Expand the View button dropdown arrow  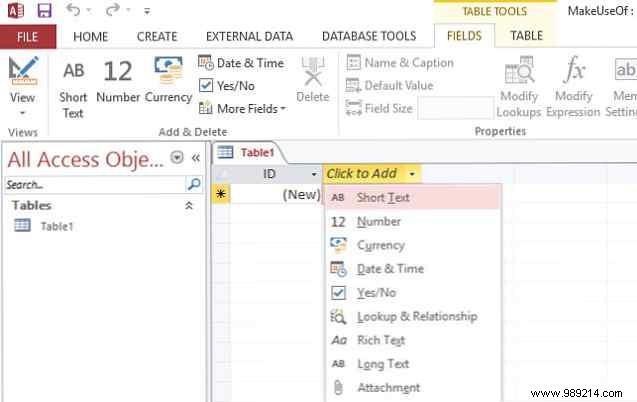click(23, 113)
